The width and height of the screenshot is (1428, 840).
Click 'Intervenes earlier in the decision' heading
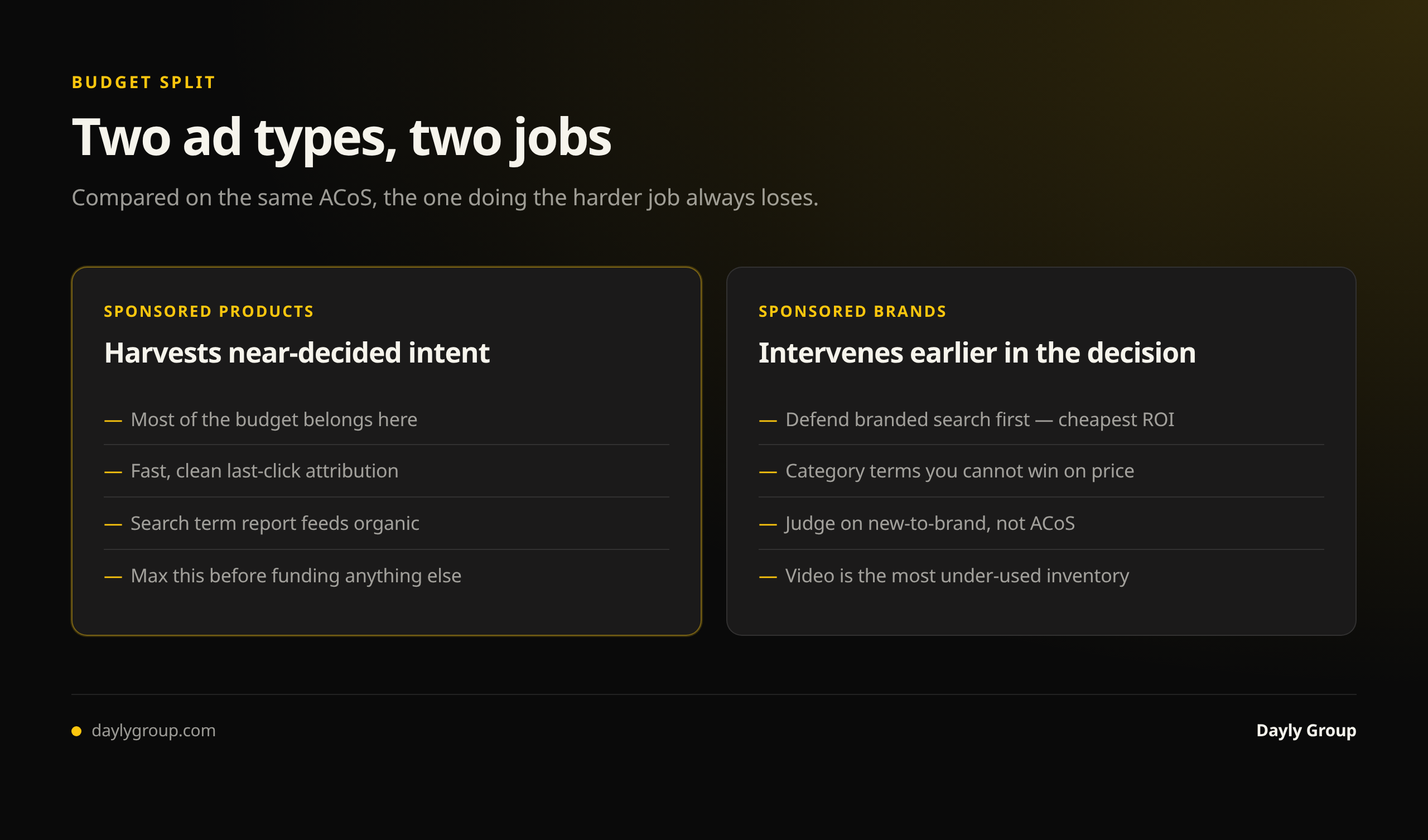[x=977, y=353]
